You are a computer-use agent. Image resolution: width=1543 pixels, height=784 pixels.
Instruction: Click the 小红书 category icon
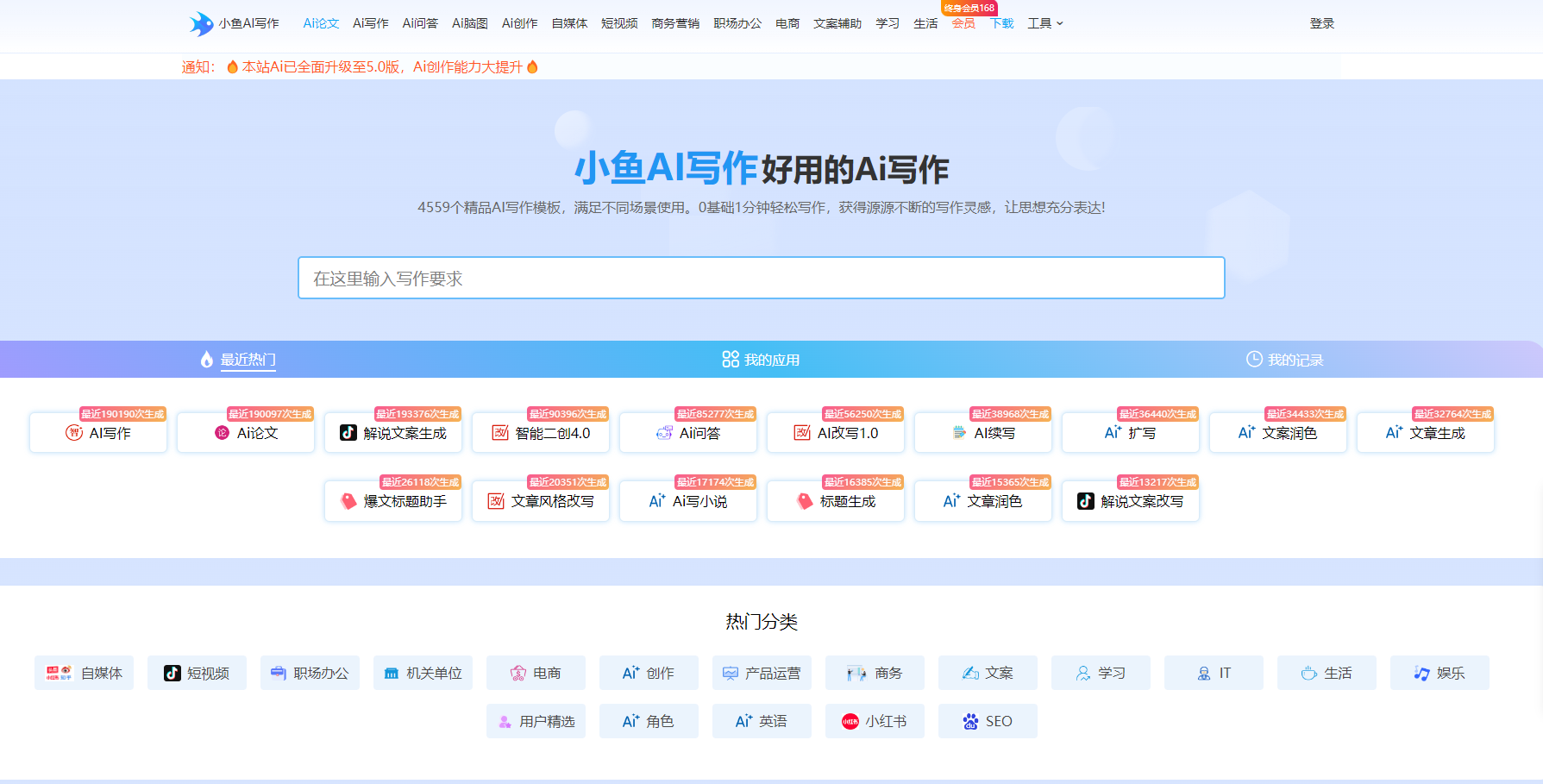[x=850, y=722]
